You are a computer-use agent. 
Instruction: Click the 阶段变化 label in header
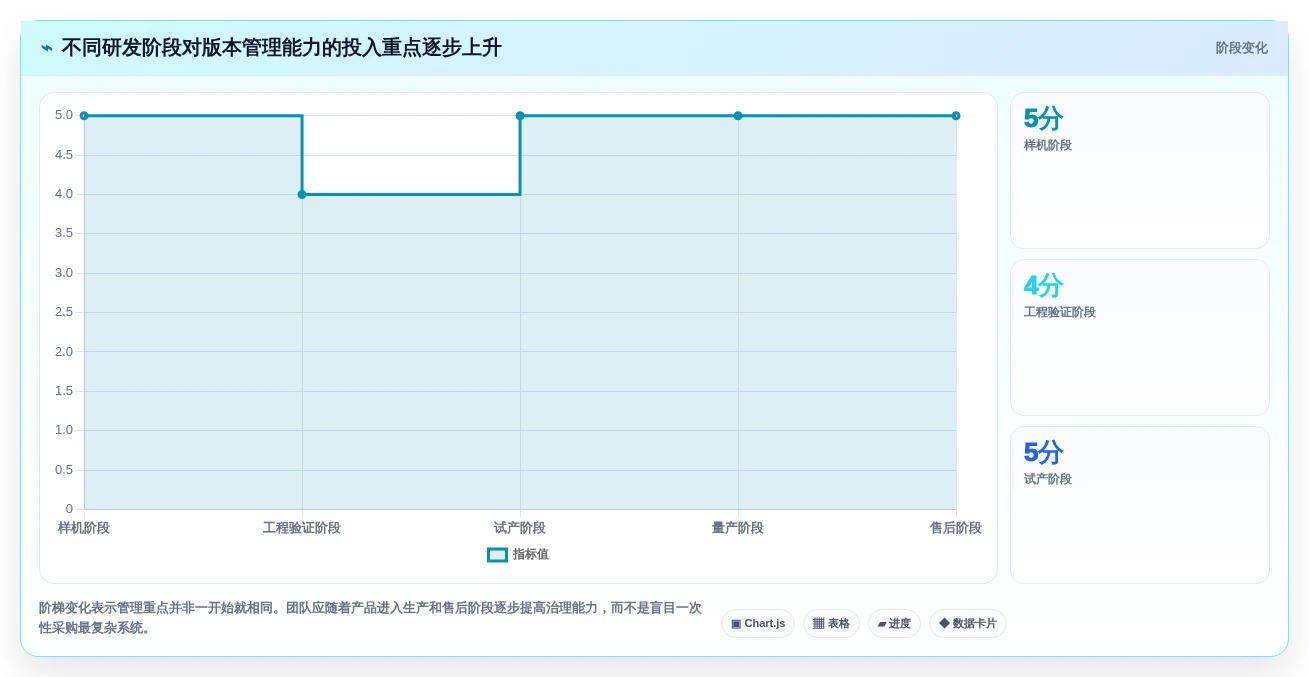1241,48
